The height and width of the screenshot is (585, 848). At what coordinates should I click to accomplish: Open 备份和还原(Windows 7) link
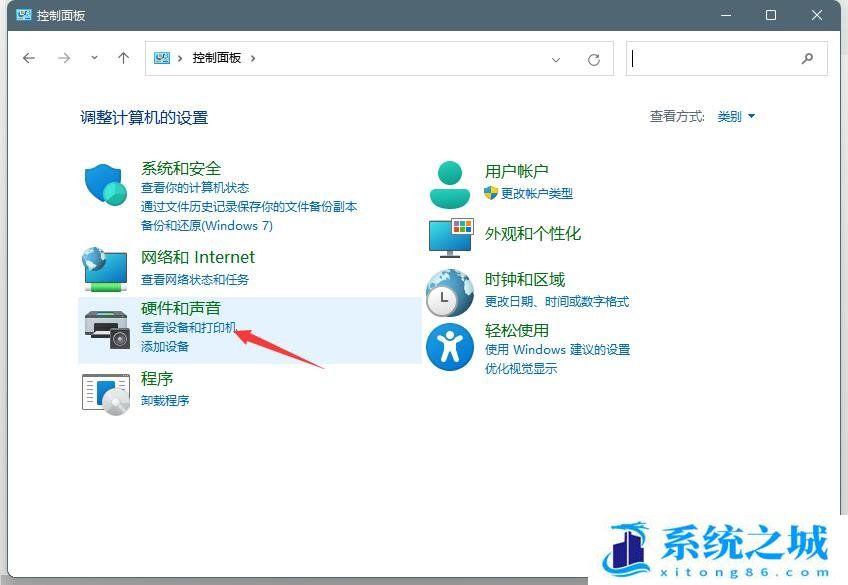pyautogui.click(x=207, y=225)
